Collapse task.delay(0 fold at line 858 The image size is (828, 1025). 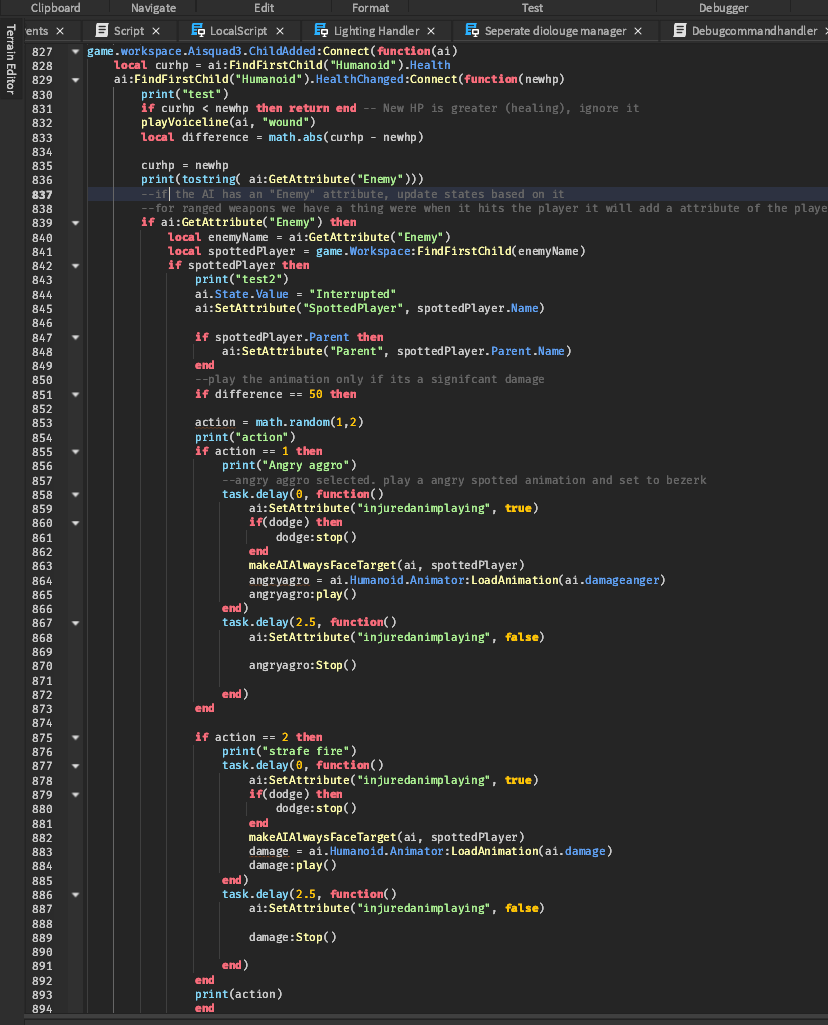pyautogui.click(x=76, y=495)
